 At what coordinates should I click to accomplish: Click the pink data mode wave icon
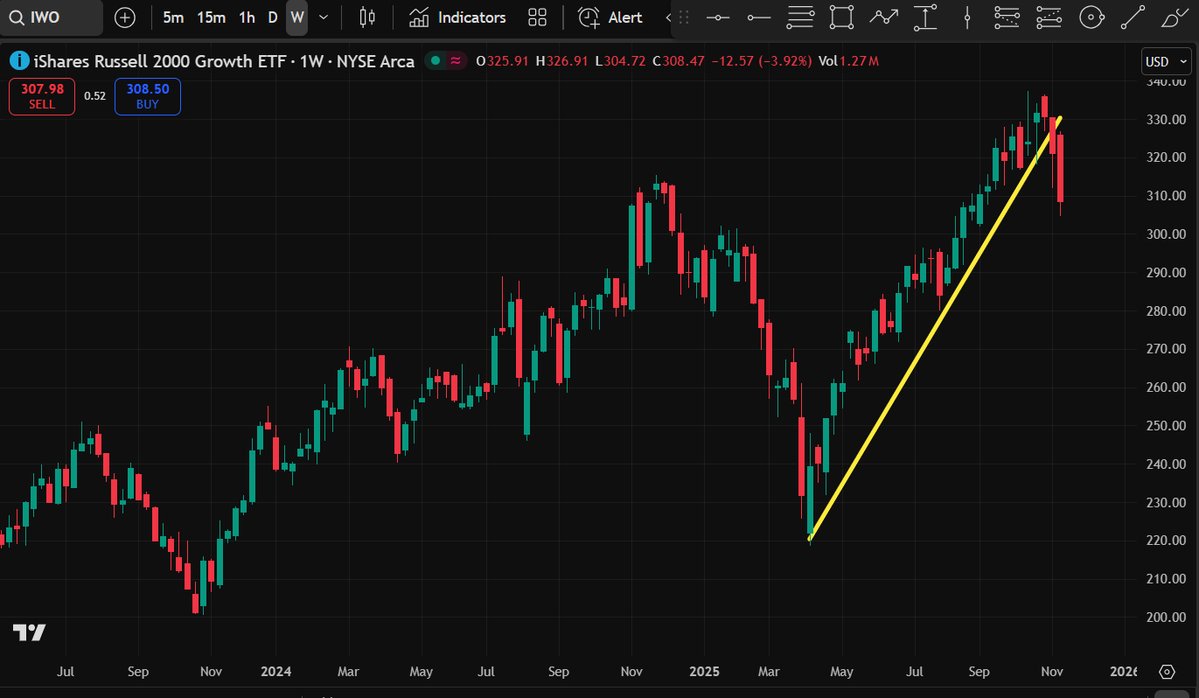coord(456,60)
